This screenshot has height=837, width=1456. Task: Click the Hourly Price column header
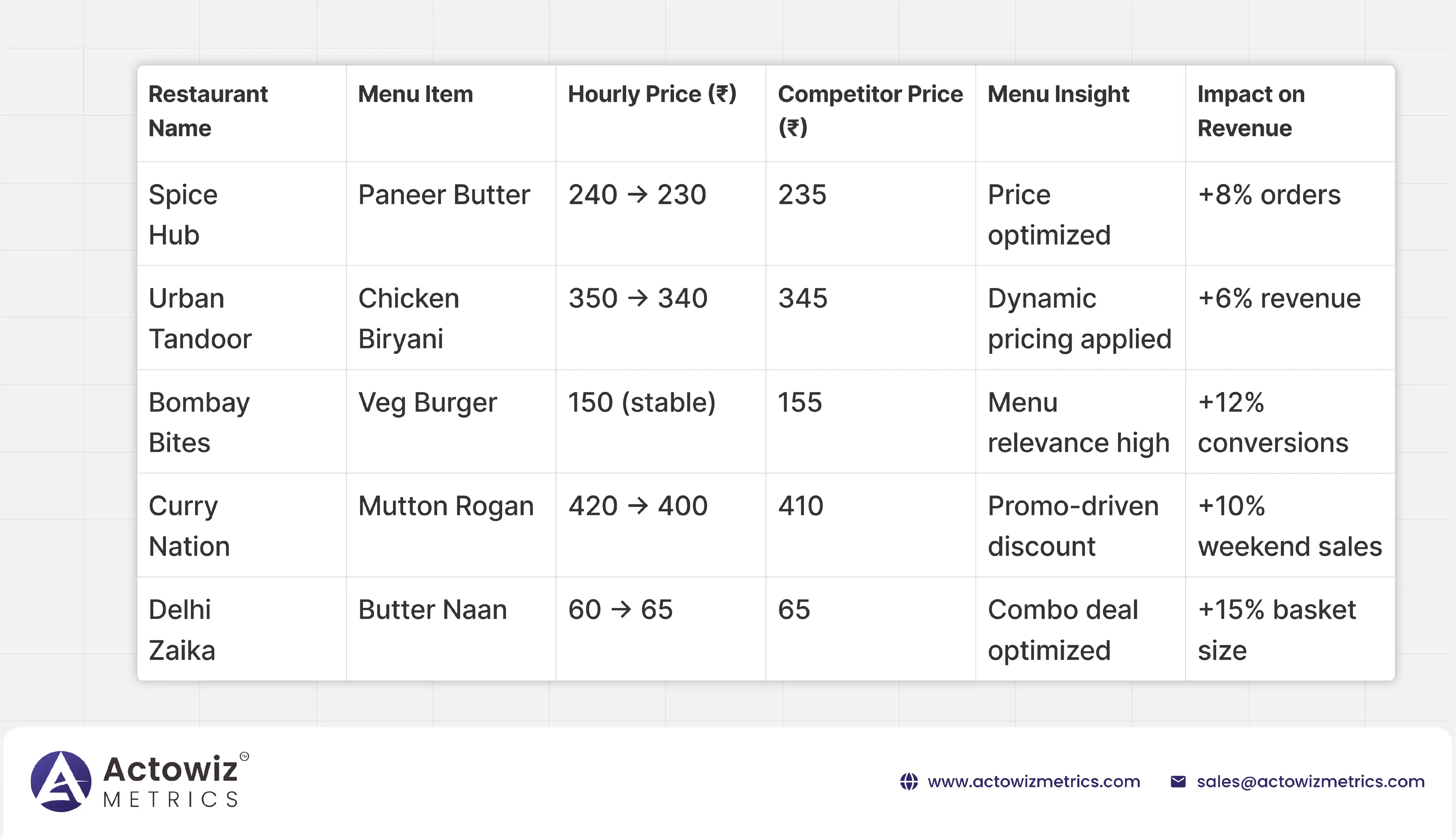[x=652, y=94]
